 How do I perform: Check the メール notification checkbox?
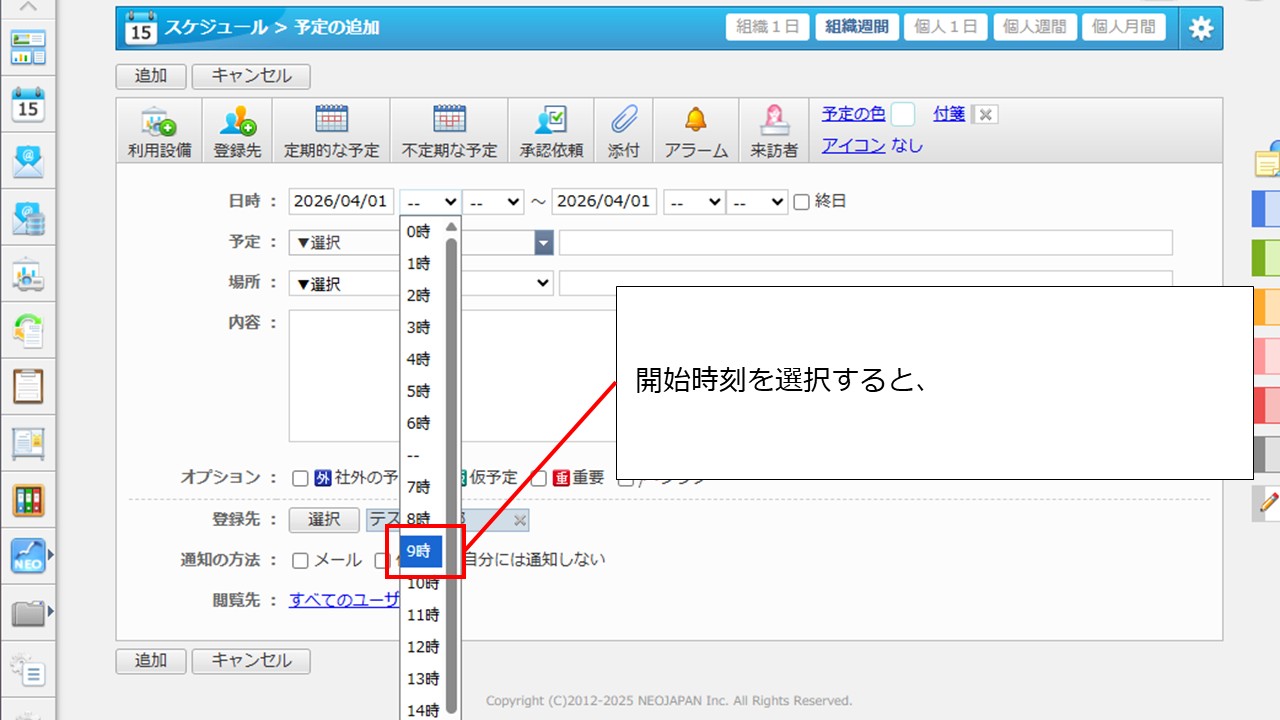(300, 561)
